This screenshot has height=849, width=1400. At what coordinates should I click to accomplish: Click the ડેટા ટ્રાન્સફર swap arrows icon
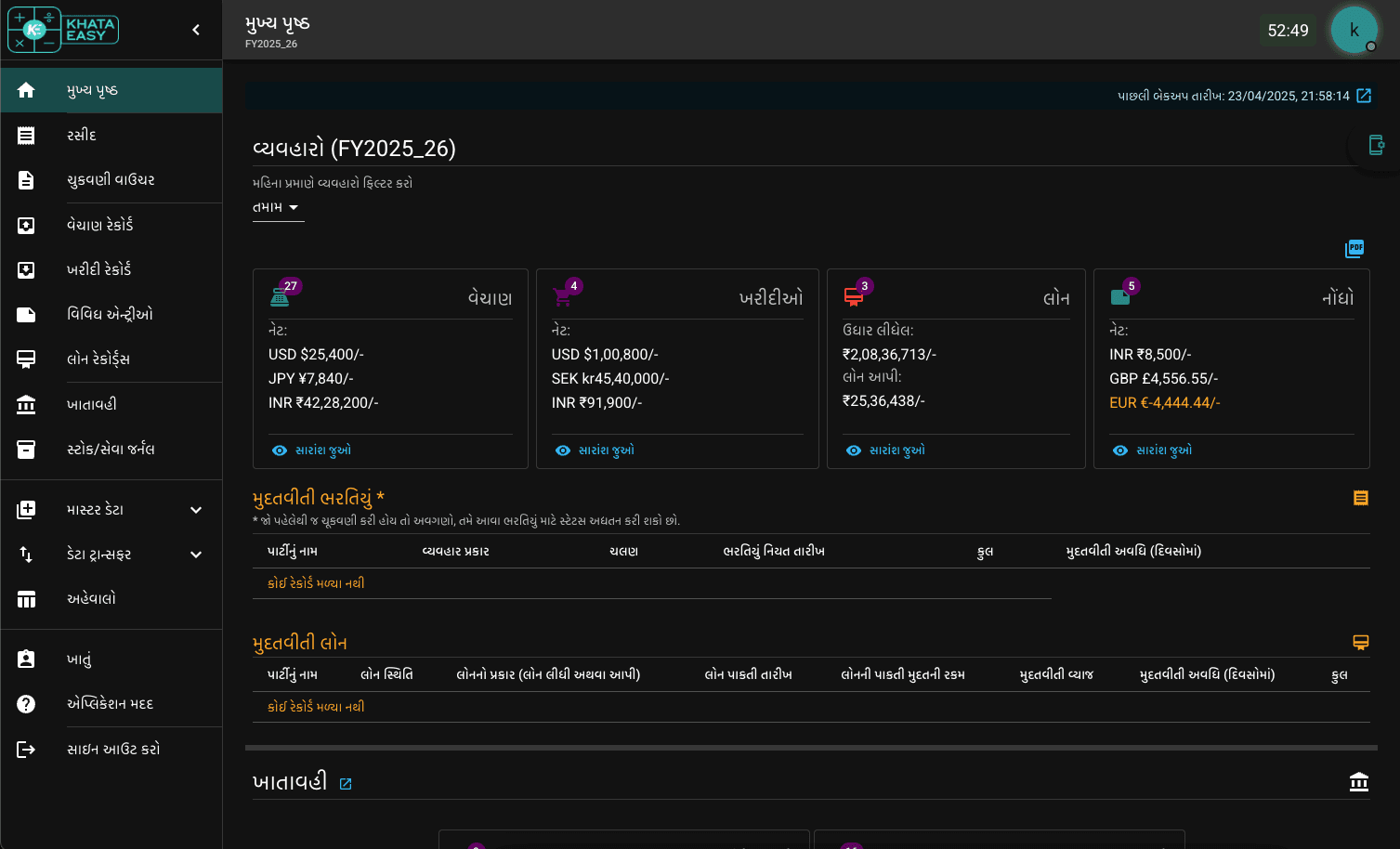point(26,555)
